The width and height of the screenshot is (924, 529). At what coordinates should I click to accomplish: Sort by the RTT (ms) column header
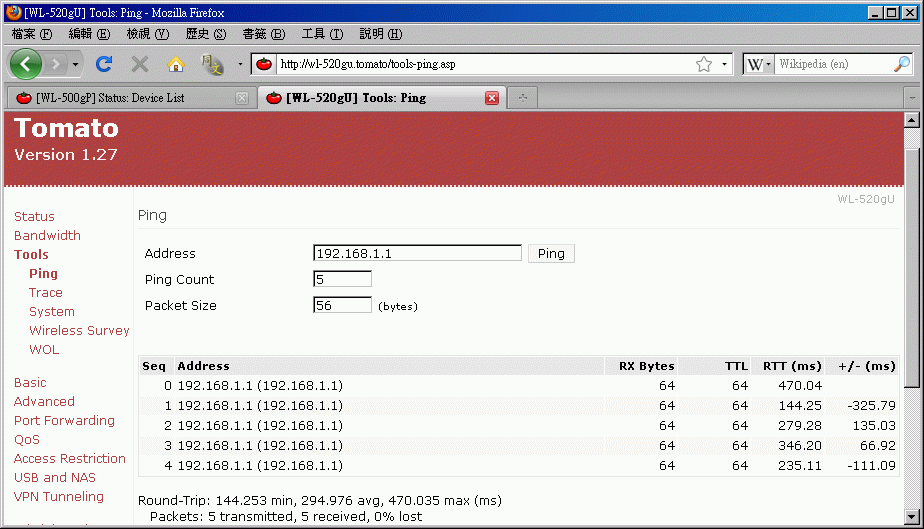click(x=788, y=366)
